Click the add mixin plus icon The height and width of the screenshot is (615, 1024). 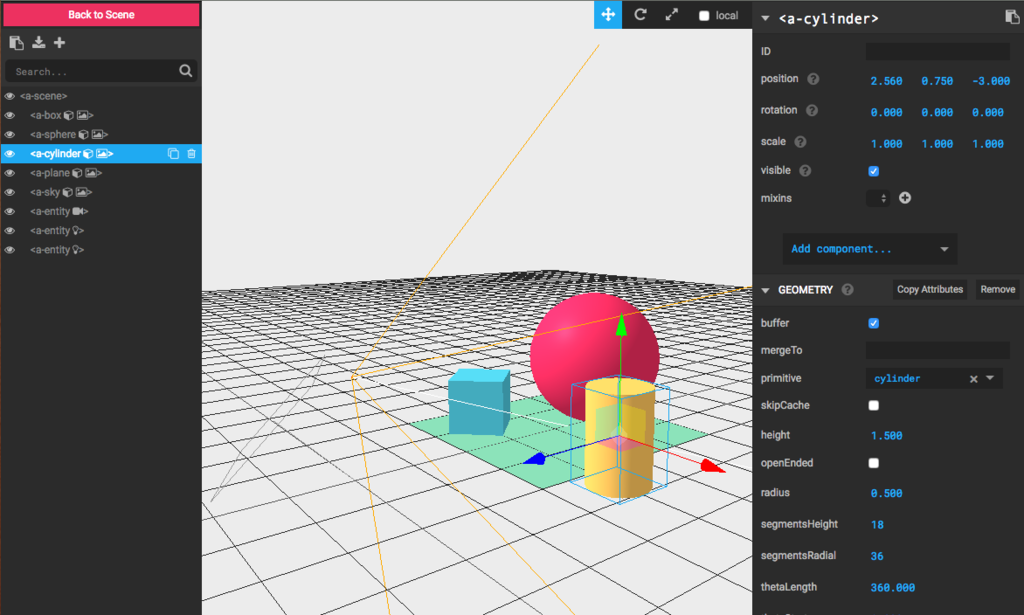point(905,198)
